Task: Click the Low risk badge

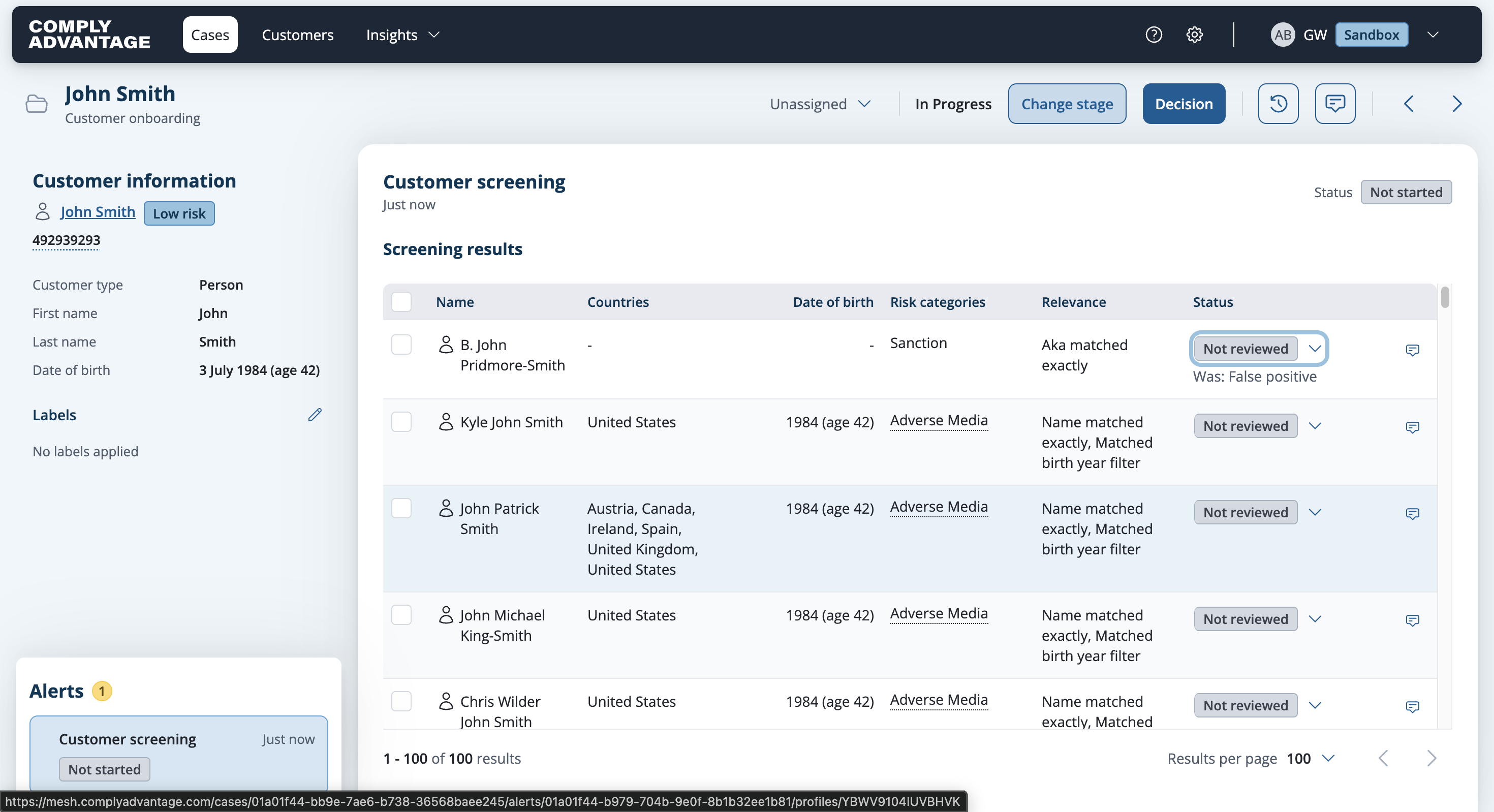Action: [179, 213]
